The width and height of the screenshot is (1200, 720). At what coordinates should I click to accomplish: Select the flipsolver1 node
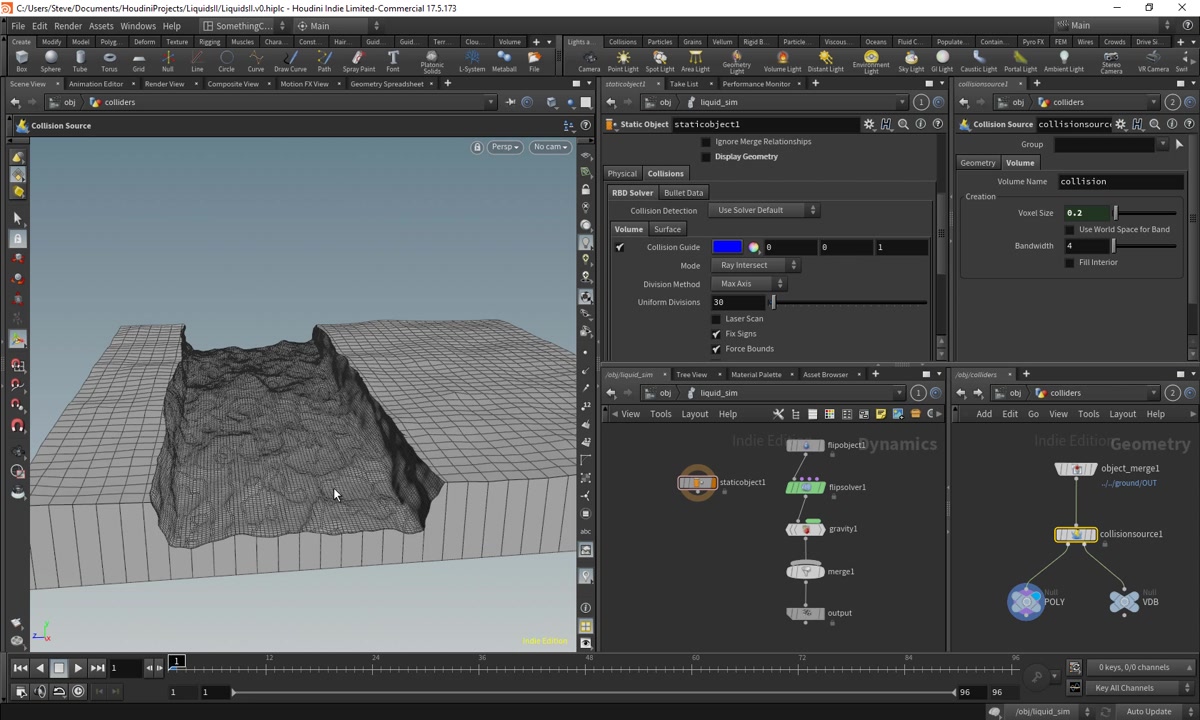pyautogui.click(x=806, y=487)
